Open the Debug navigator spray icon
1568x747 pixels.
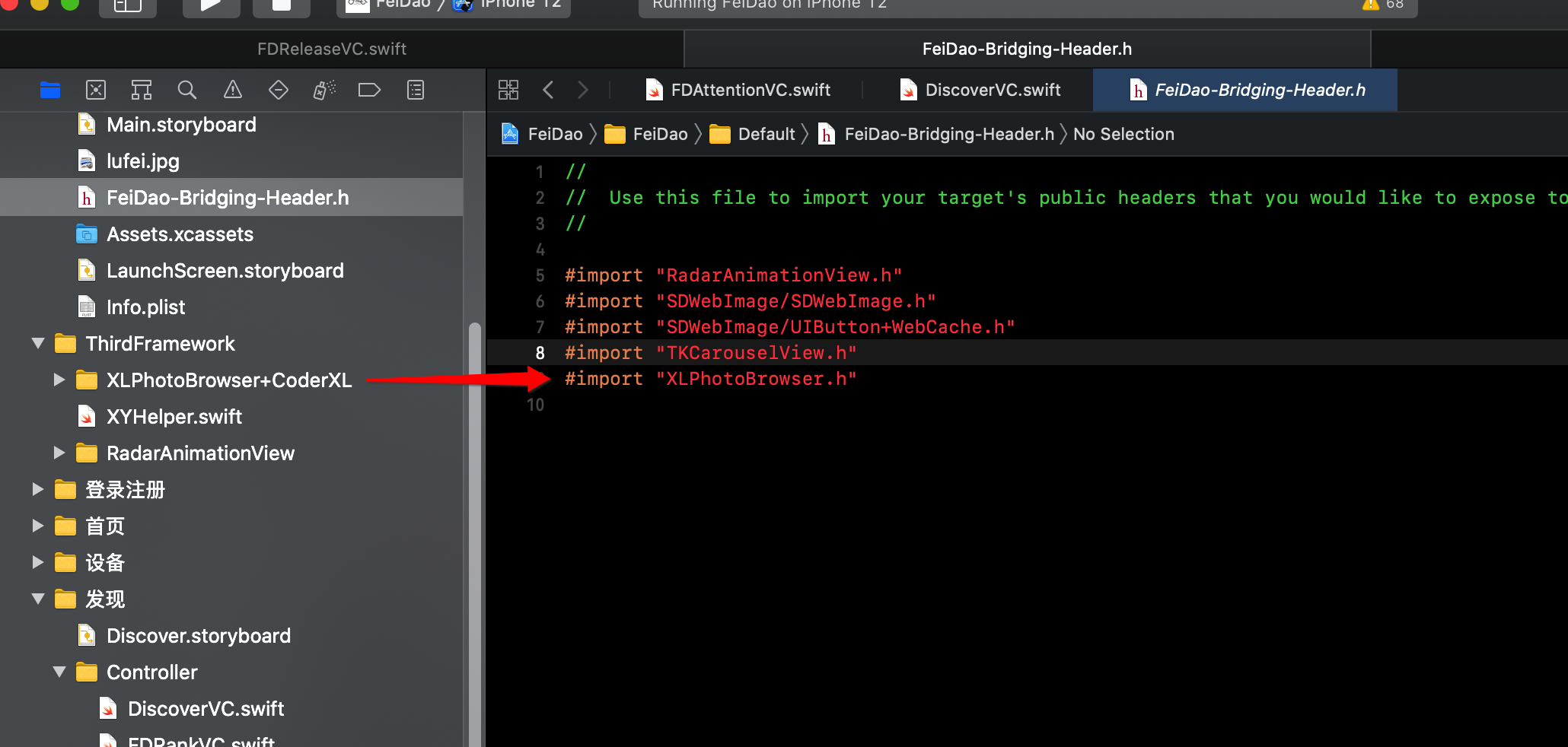coord(324,90)
